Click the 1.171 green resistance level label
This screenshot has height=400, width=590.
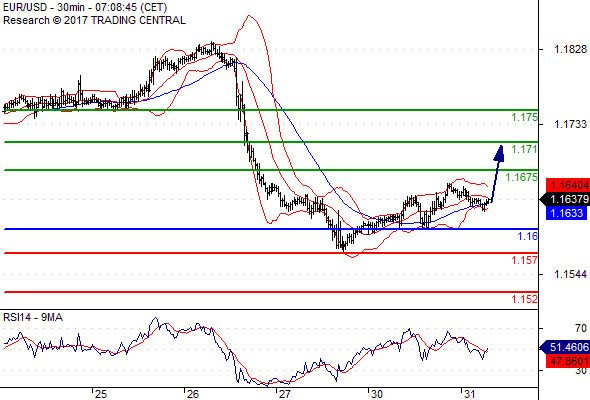524,149
